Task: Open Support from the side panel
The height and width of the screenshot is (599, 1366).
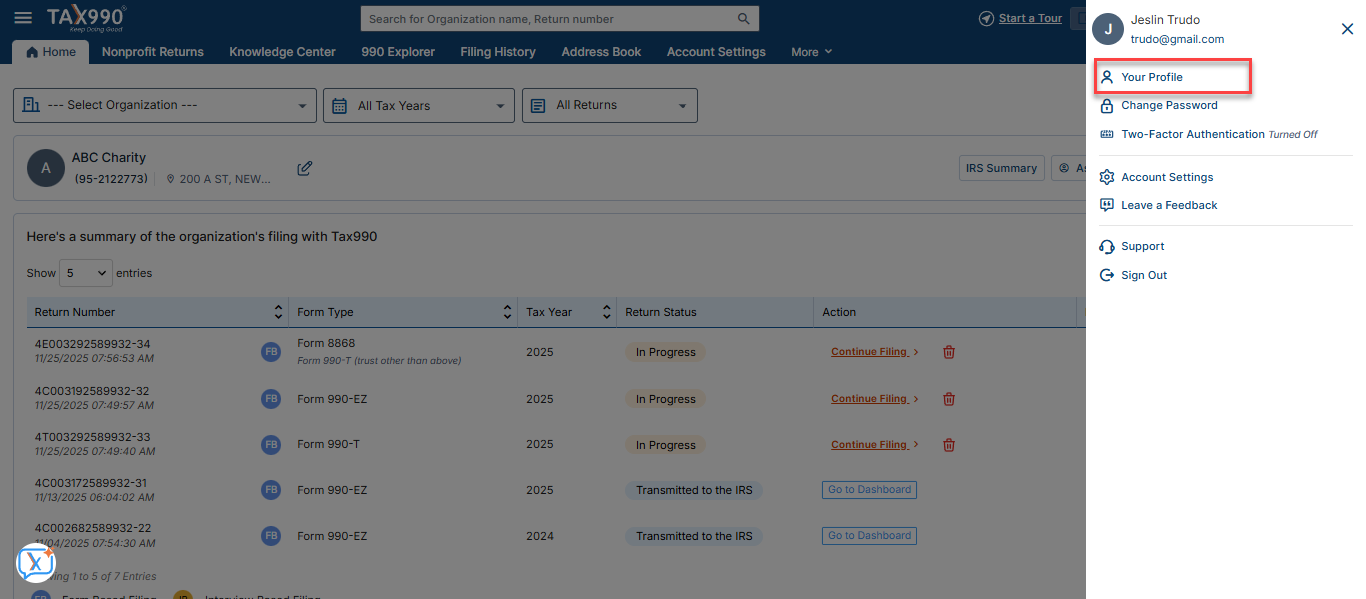Action: coord(1143,246)
